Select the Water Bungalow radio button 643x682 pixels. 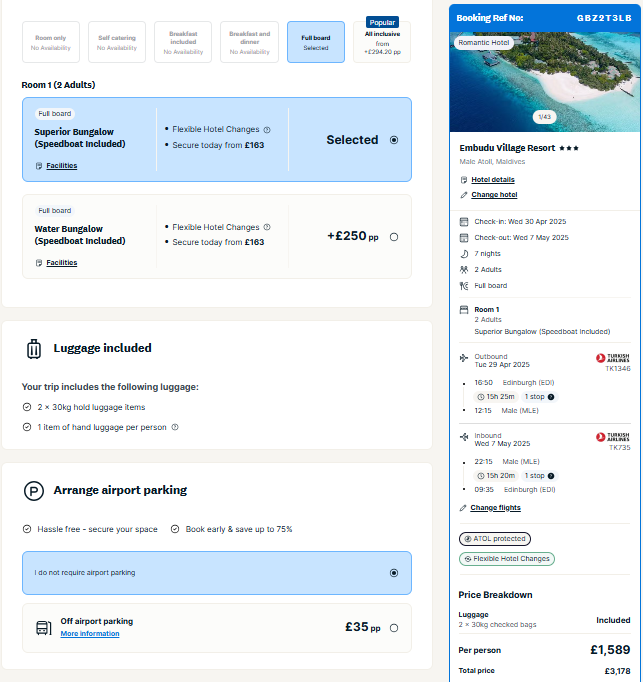click(394, 237)
